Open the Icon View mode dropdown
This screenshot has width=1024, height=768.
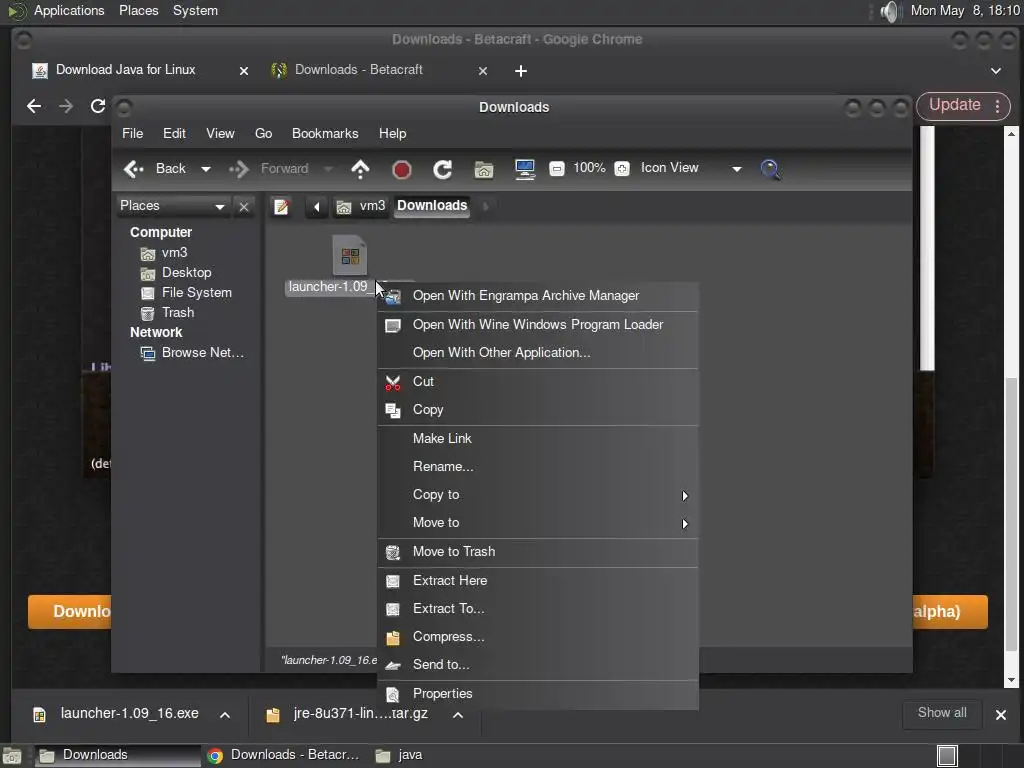click(691, 168)
